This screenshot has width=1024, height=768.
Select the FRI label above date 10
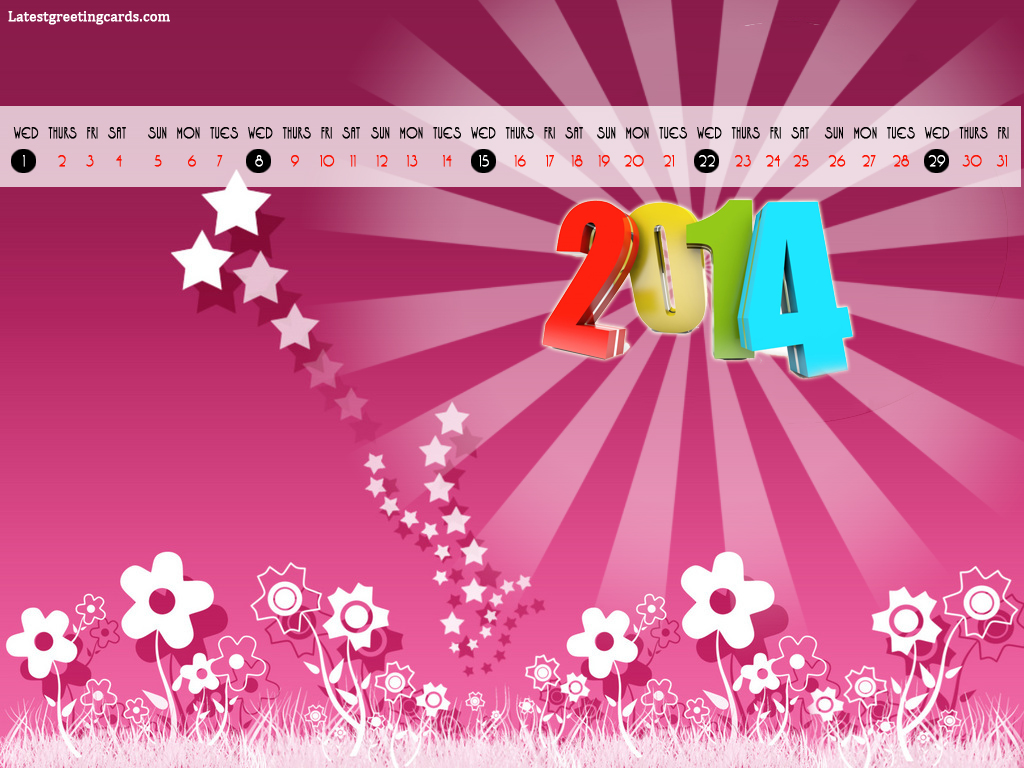pos(327,133)
